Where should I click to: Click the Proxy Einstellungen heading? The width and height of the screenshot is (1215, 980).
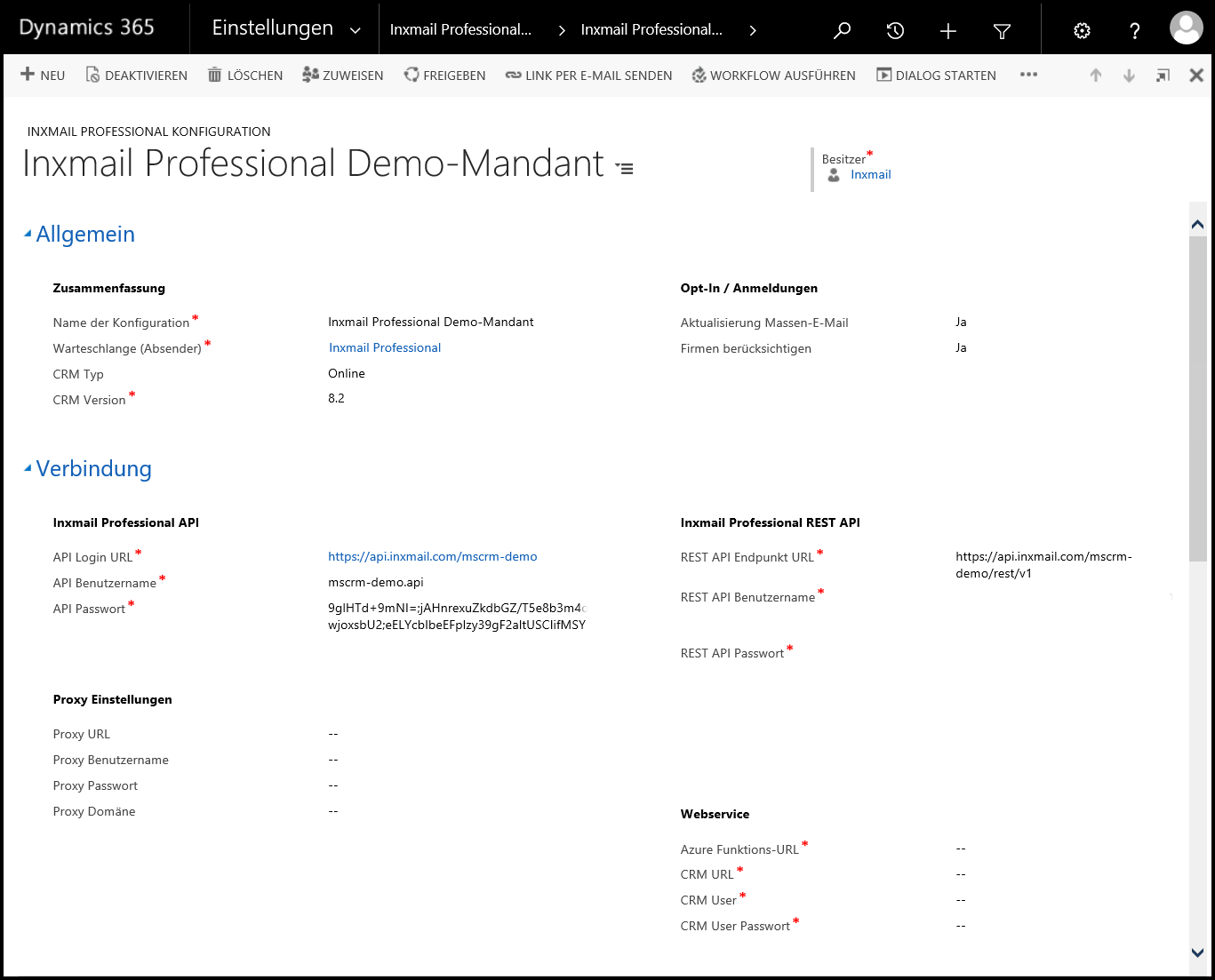click(x=112, y=699)
